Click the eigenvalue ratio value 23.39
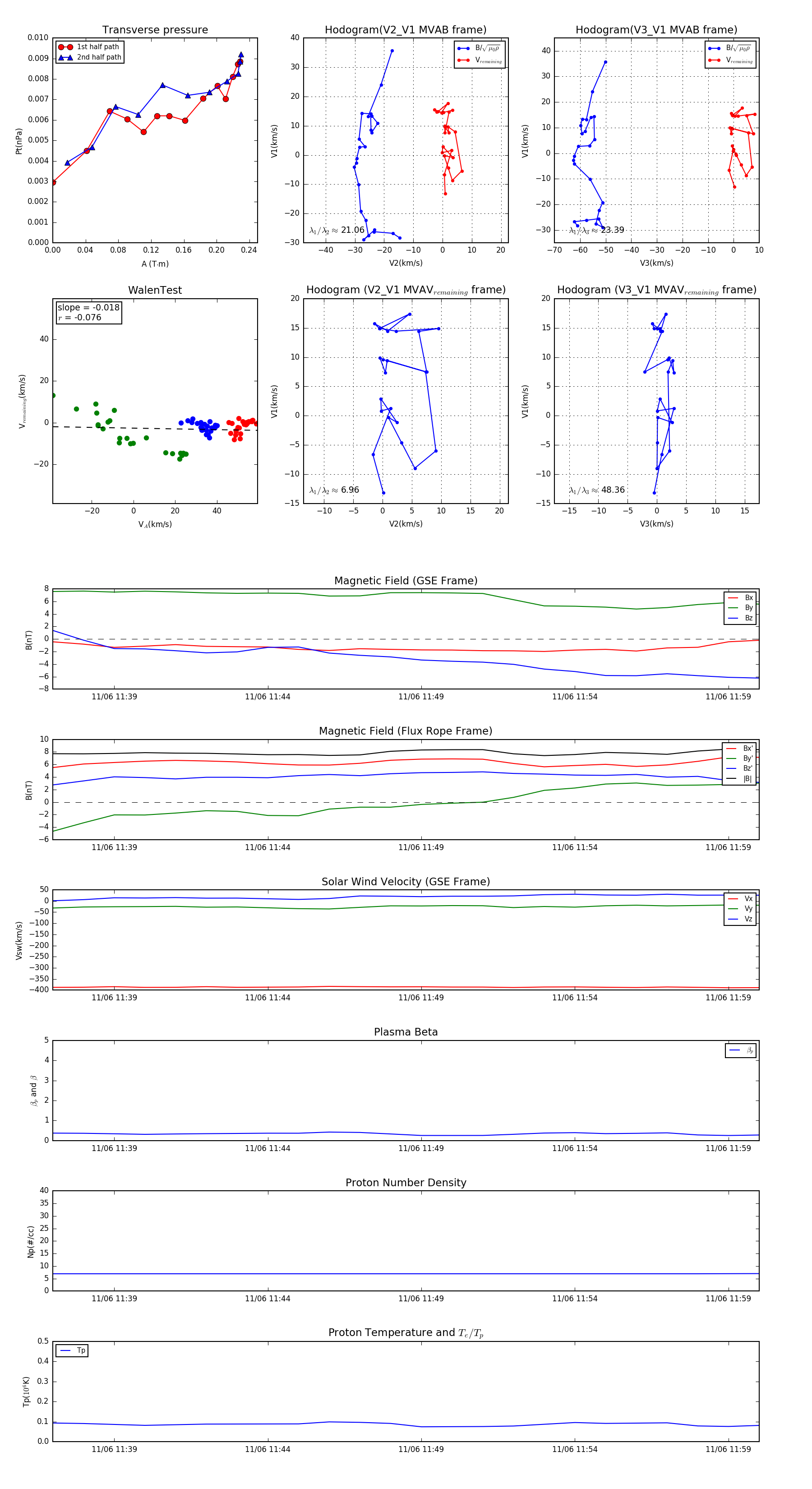Viewport: 812px width, 1489px height. [x=613, y=230]
